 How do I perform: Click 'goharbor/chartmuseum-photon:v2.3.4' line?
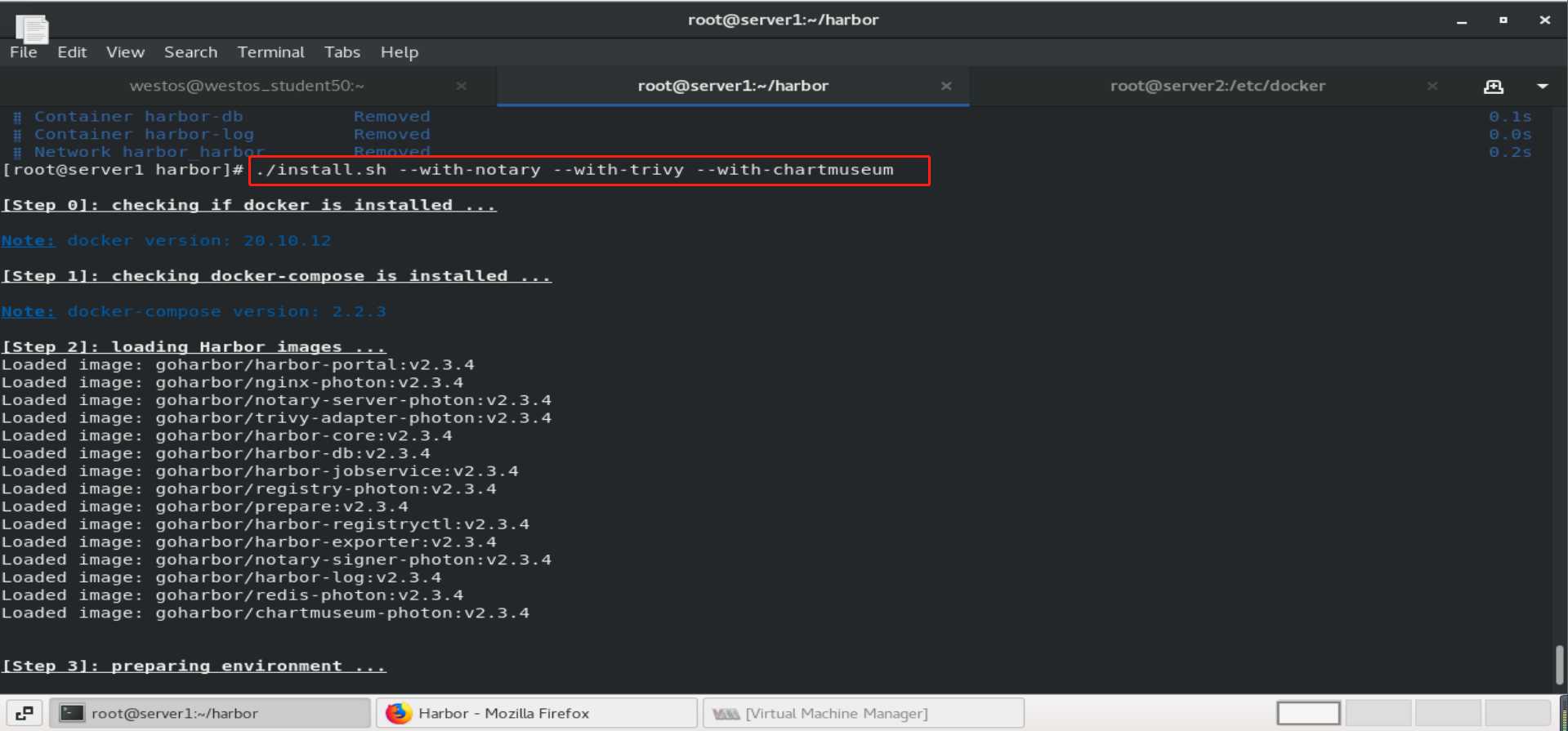(x=266, y=613)
